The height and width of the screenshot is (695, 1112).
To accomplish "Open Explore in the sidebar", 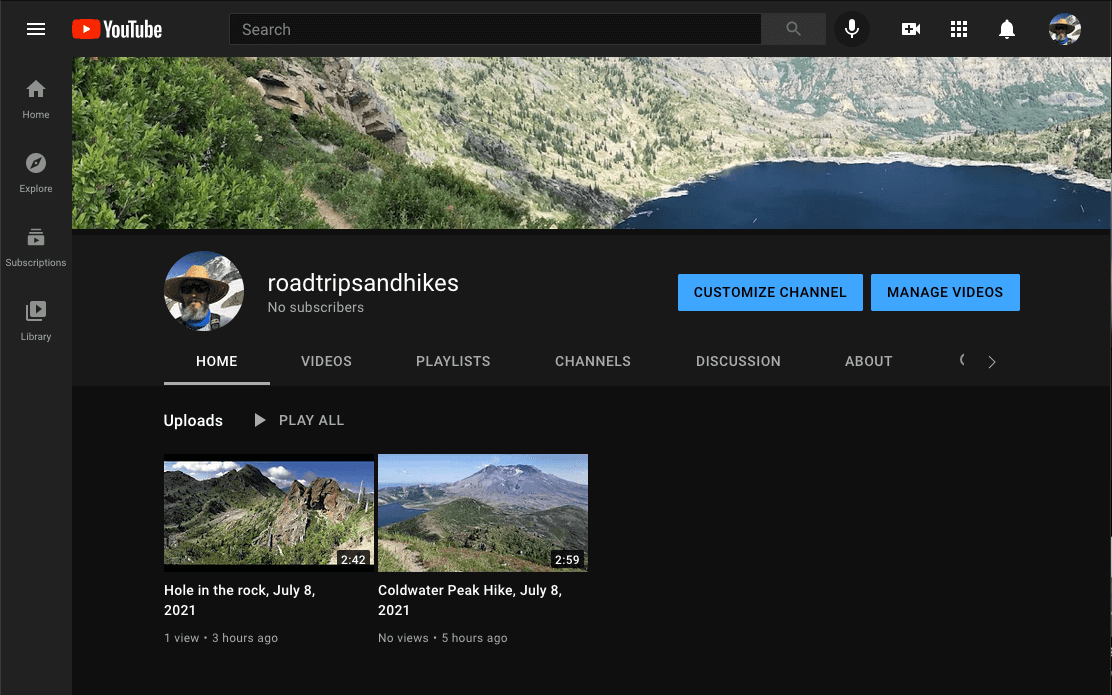I will pos(35,173).
